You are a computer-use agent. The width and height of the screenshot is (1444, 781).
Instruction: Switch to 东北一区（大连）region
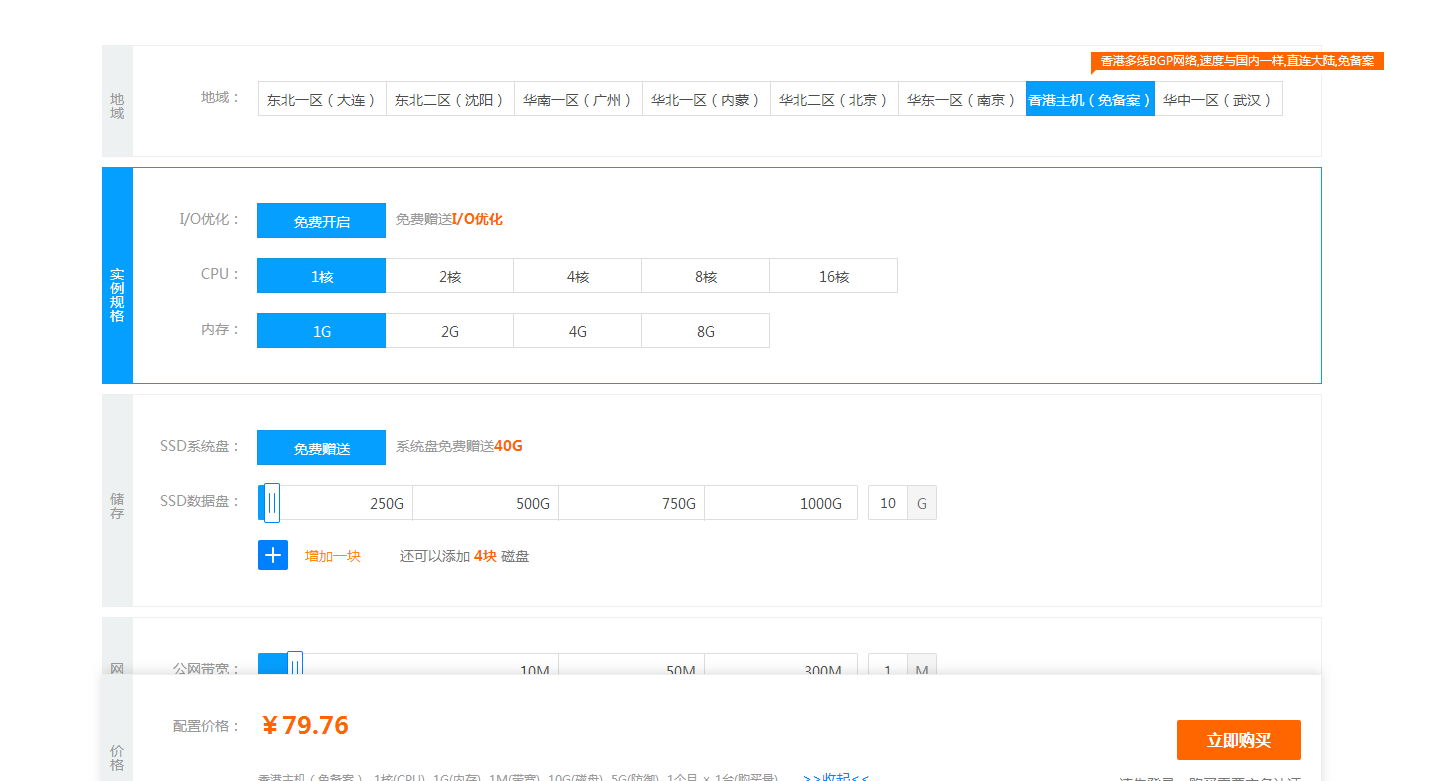(321, 98)
